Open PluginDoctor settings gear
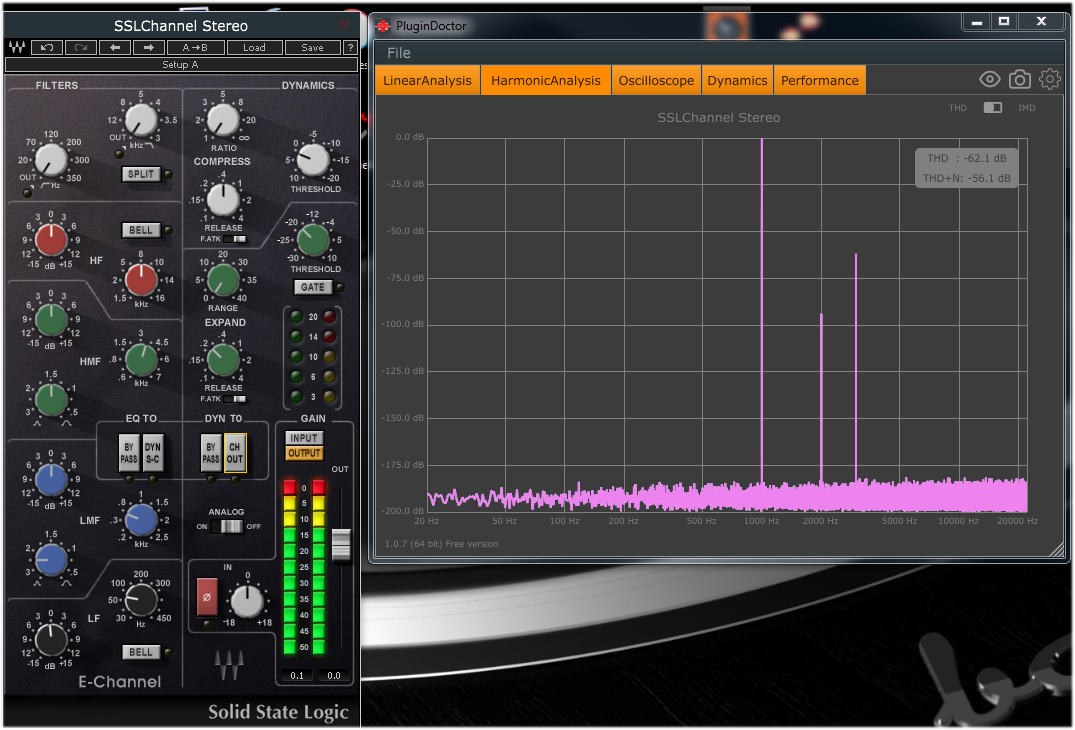 1050,80
